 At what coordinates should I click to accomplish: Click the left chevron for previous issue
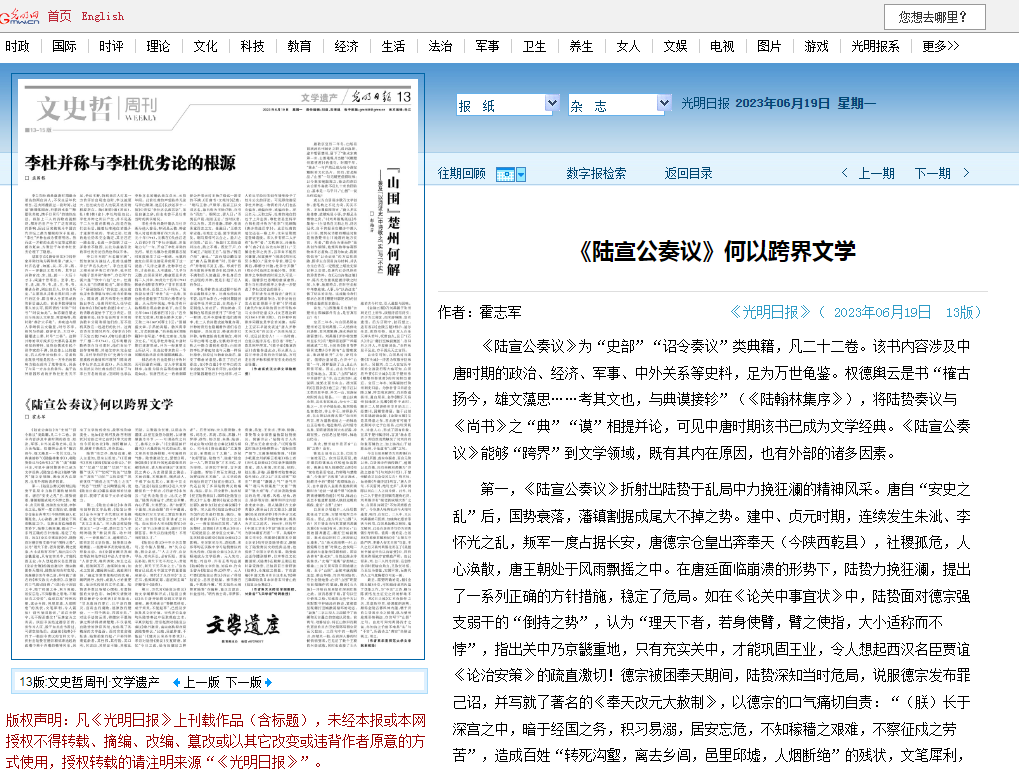(x=845, y=173)
